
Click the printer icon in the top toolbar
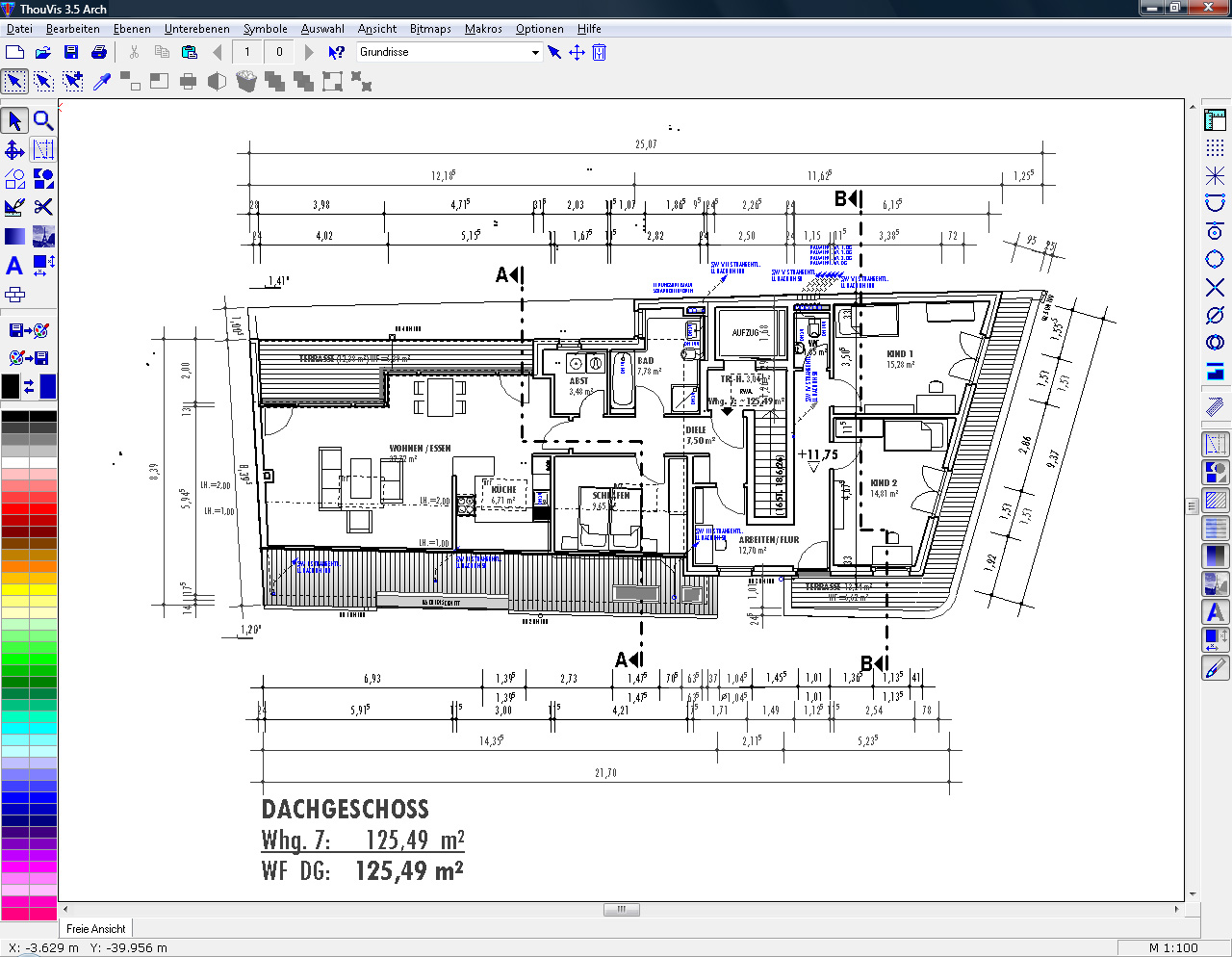(x=98, y=52)
